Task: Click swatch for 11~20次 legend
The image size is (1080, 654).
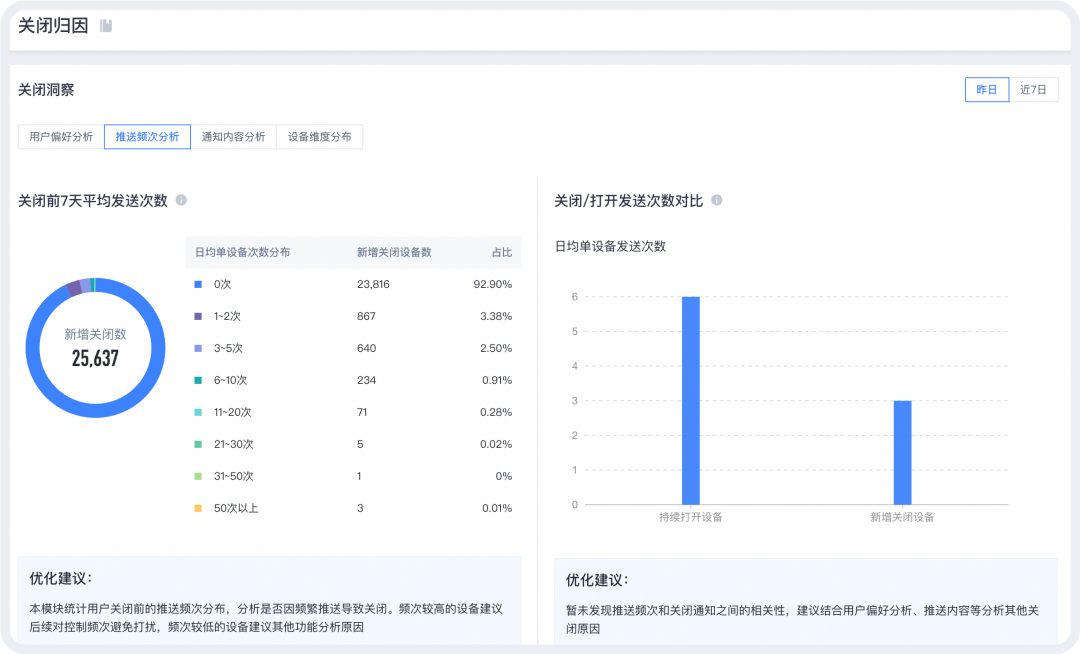Action: pyautogui.click(x=198, y=412)
